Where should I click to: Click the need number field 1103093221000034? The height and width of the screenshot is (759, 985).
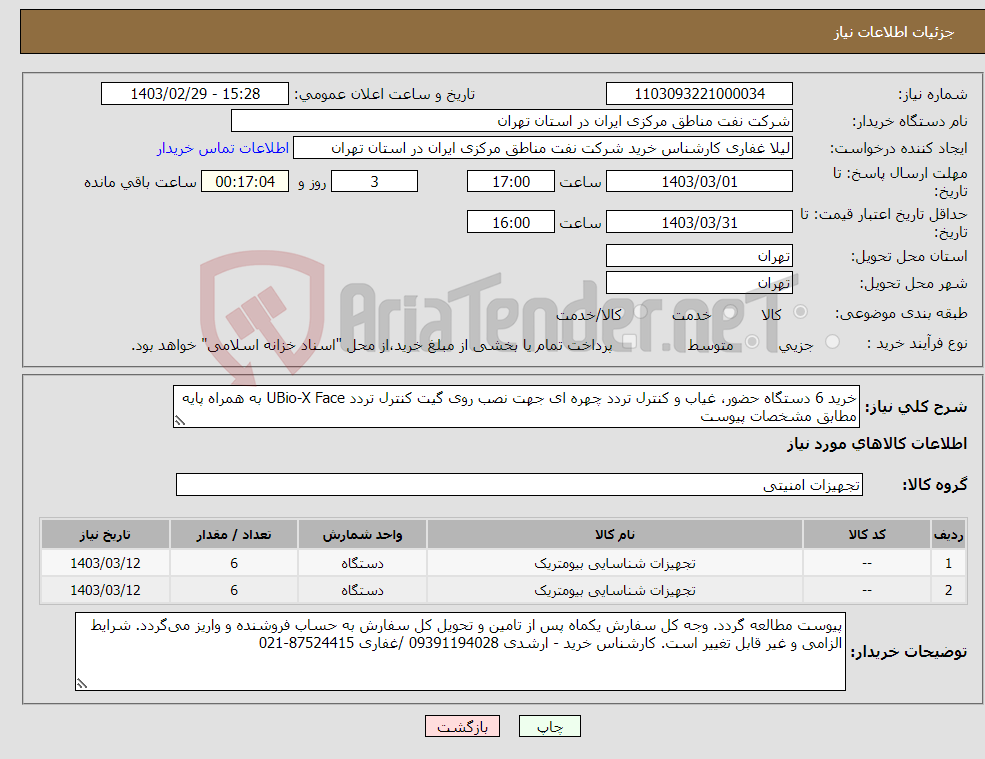[x=699, y=94]
